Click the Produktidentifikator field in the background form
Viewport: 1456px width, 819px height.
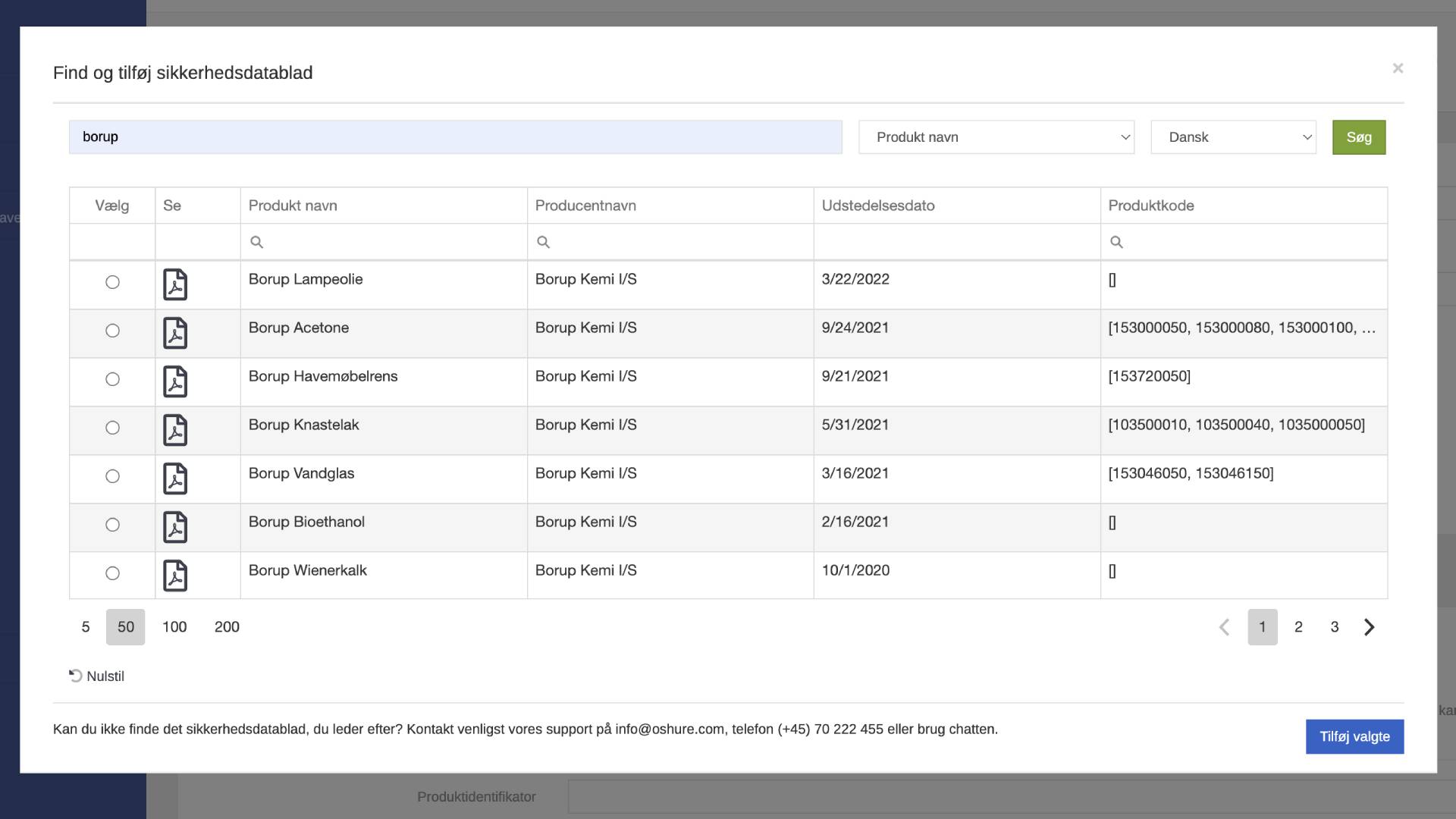click(1012, 797)
